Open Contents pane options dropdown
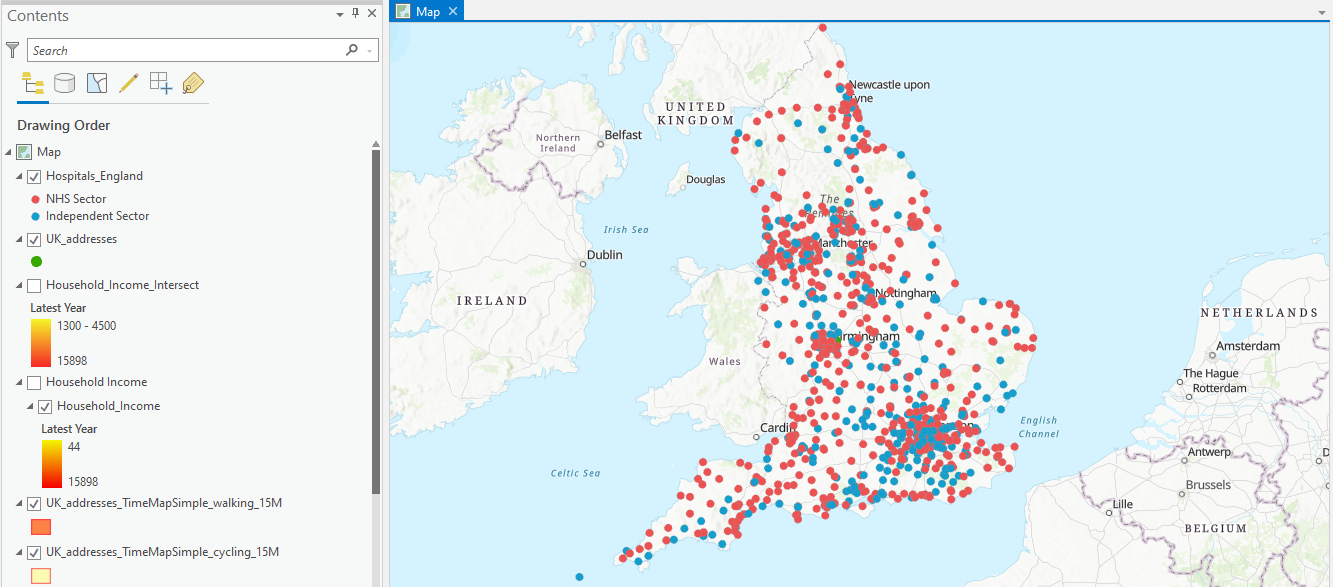Screen dimensions: 1333x587 pyautogui.click(x=340, y=13)
